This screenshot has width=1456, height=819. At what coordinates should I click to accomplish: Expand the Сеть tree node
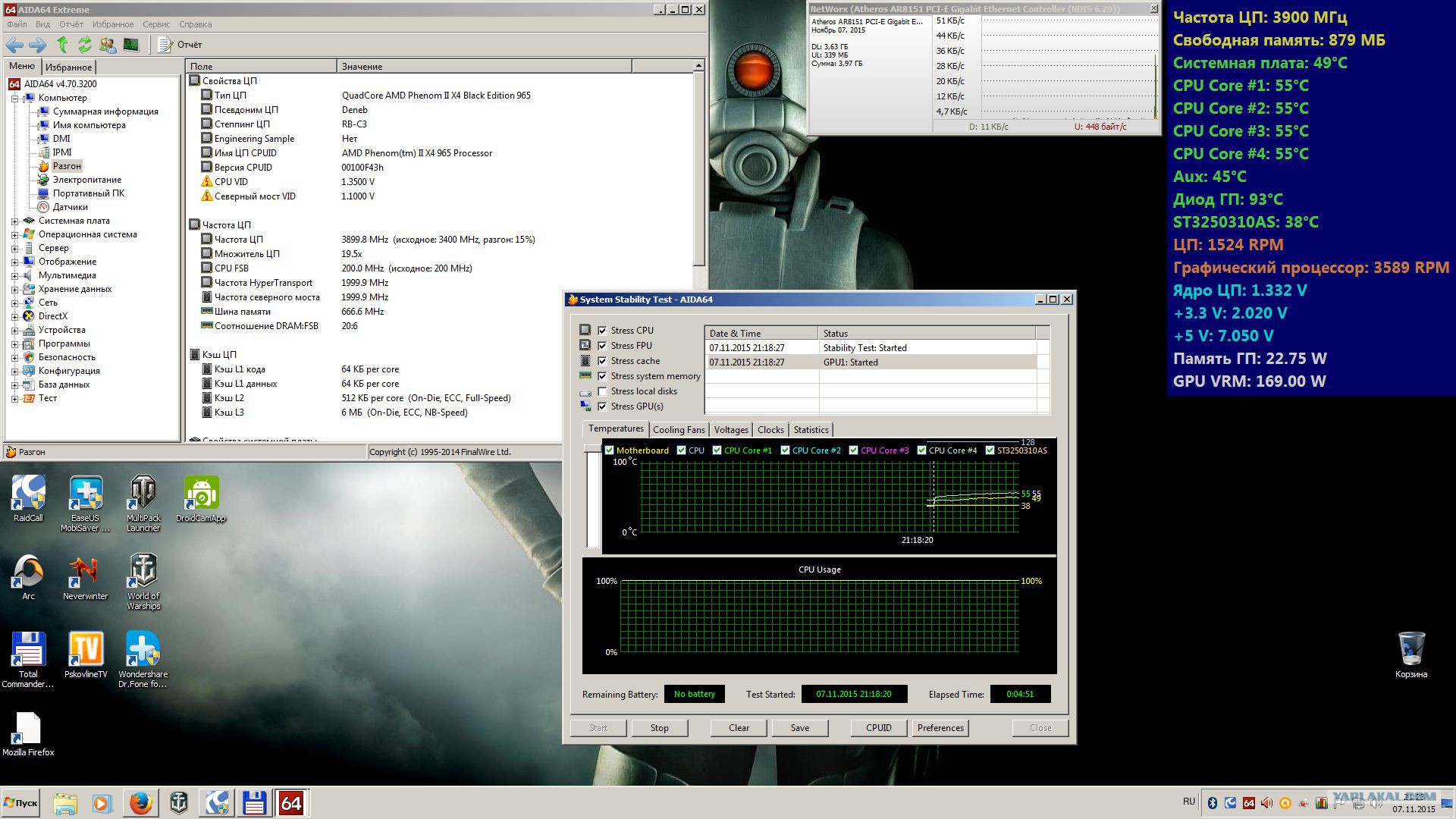click(14, 303)
